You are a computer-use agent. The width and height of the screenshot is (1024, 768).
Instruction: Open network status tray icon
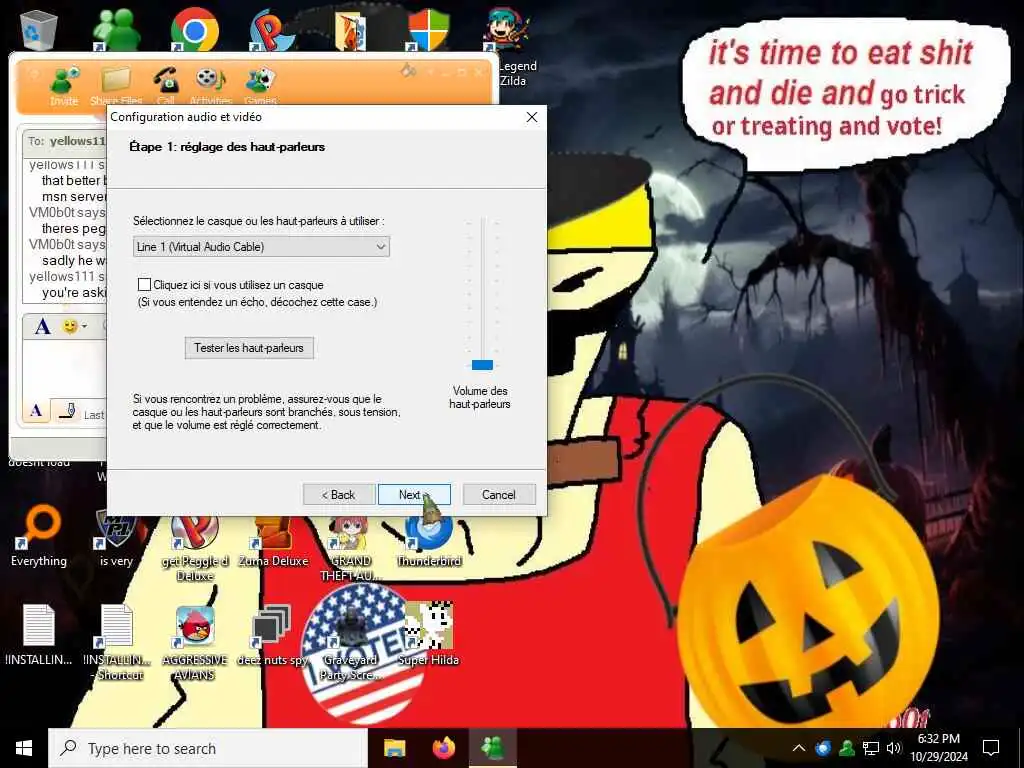pyautogui.click(x=871, y=748)
